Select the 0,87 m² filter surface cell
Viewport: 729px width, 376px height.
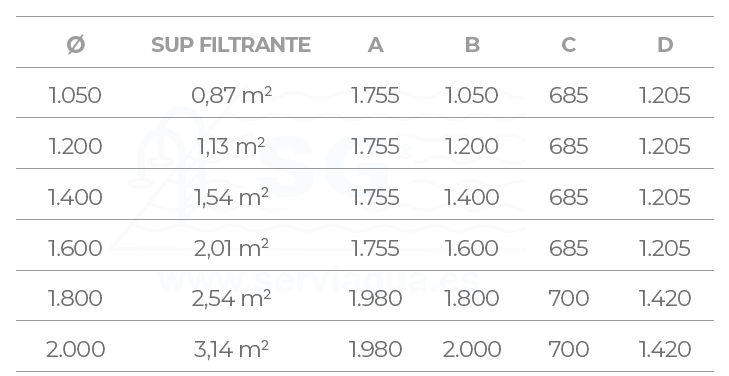pyautogui.click(x=231, y=95)
